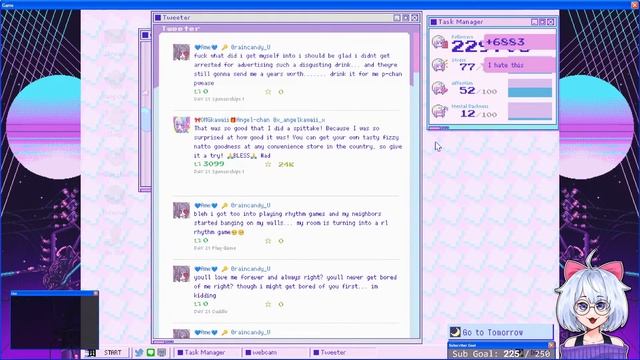Maximize the Task Manager window
640x360 pixels.
[542, 22]
